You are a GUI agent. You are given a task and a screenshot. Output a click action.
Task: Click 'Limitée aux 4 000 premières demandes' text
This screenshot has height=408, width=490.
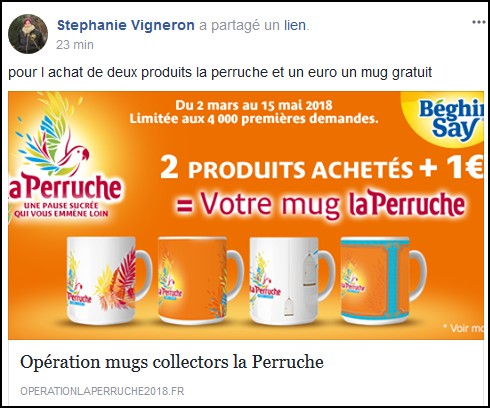(x=254, y=119)
